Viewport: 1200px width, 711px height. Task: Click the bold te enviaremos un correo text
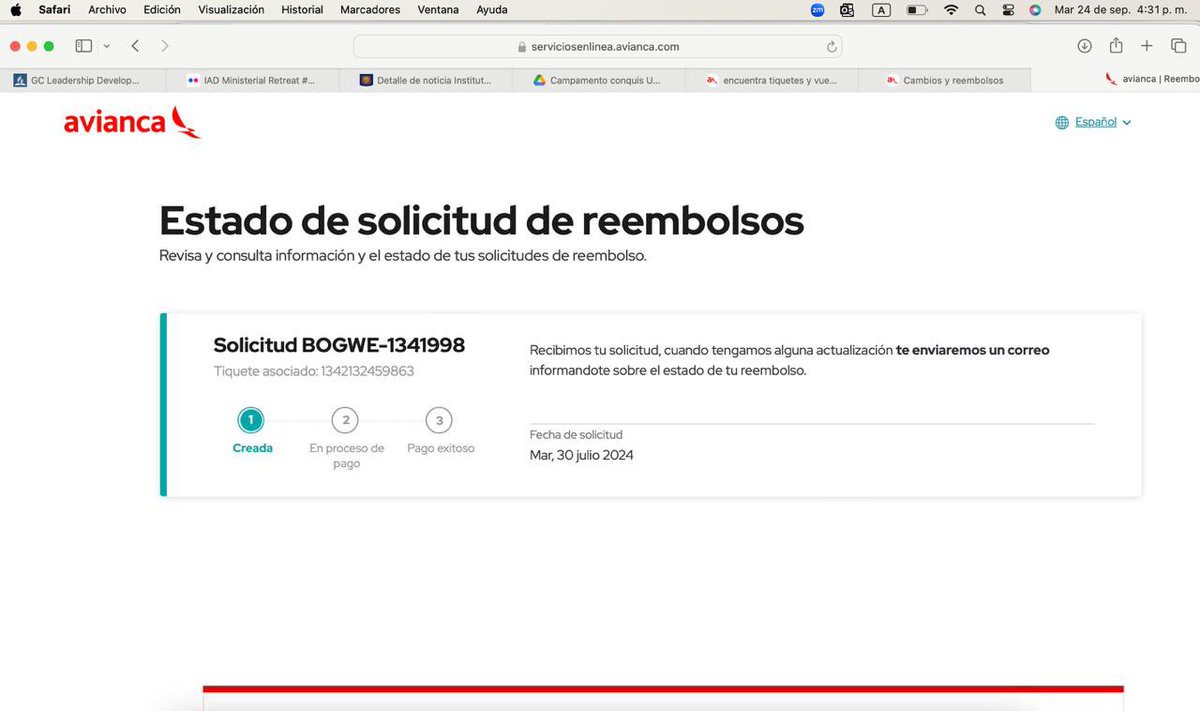pyautogui.click(x=973, y=351)
